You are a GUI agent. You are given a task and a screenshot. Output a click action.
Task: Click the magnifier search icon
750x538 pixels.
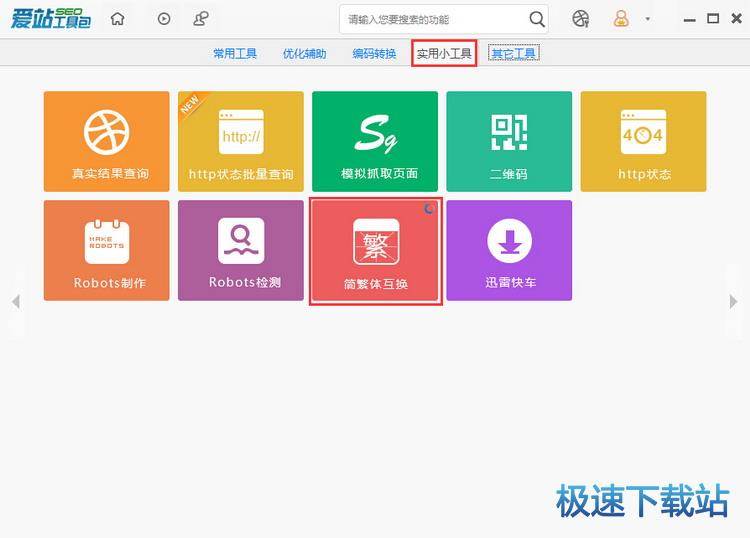537,19
